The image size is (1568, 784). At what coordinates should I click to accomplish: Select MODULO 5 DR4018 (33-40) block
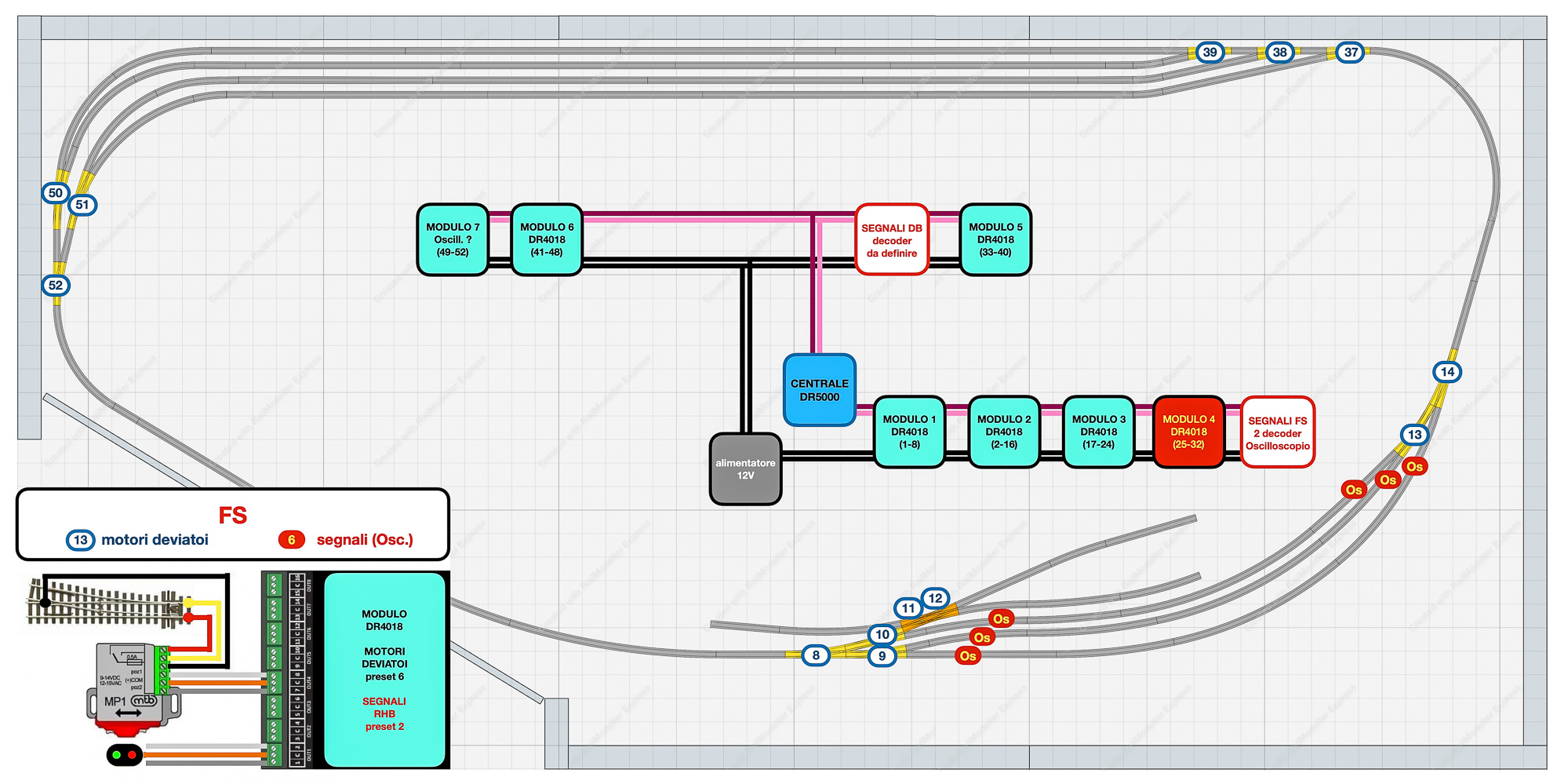click(x=995, y=240)
